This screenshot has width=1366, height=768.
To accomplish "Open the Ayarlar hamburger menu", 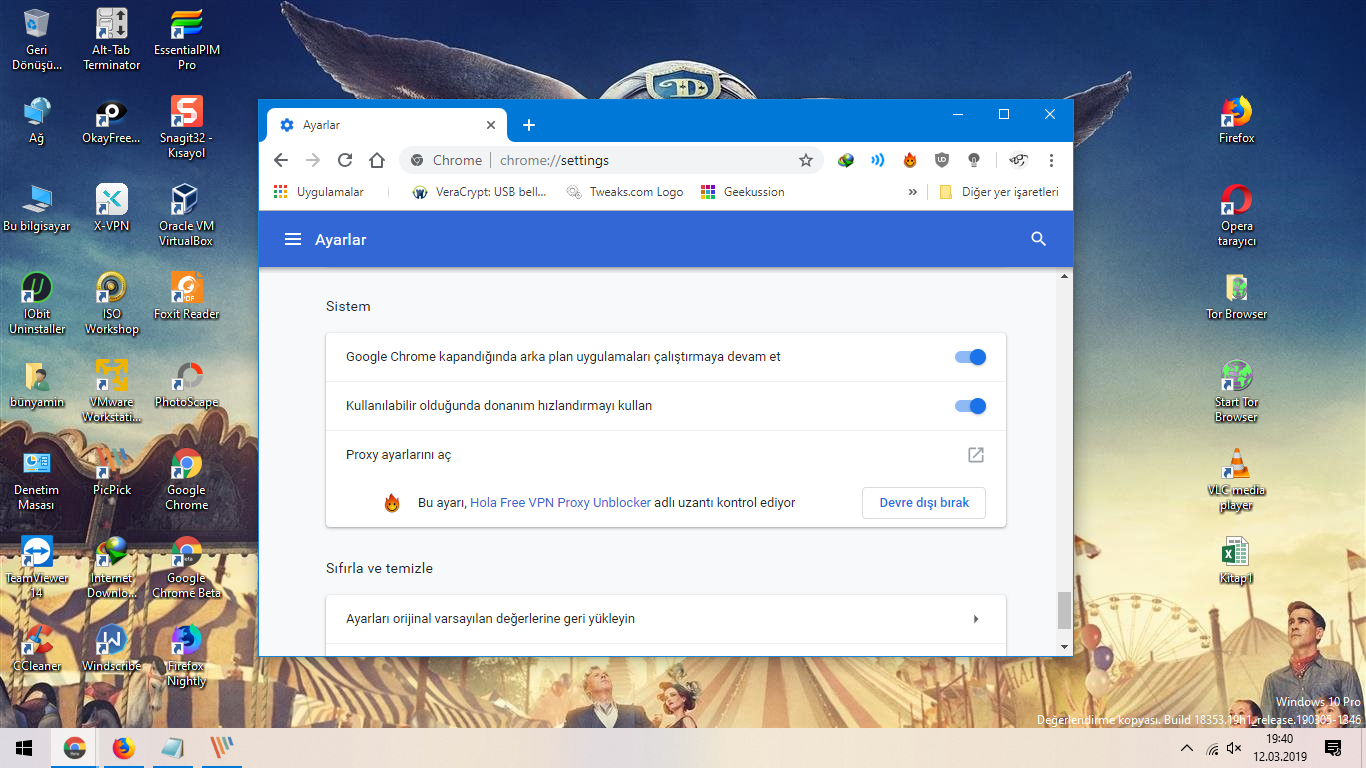I will click(293, 240).
